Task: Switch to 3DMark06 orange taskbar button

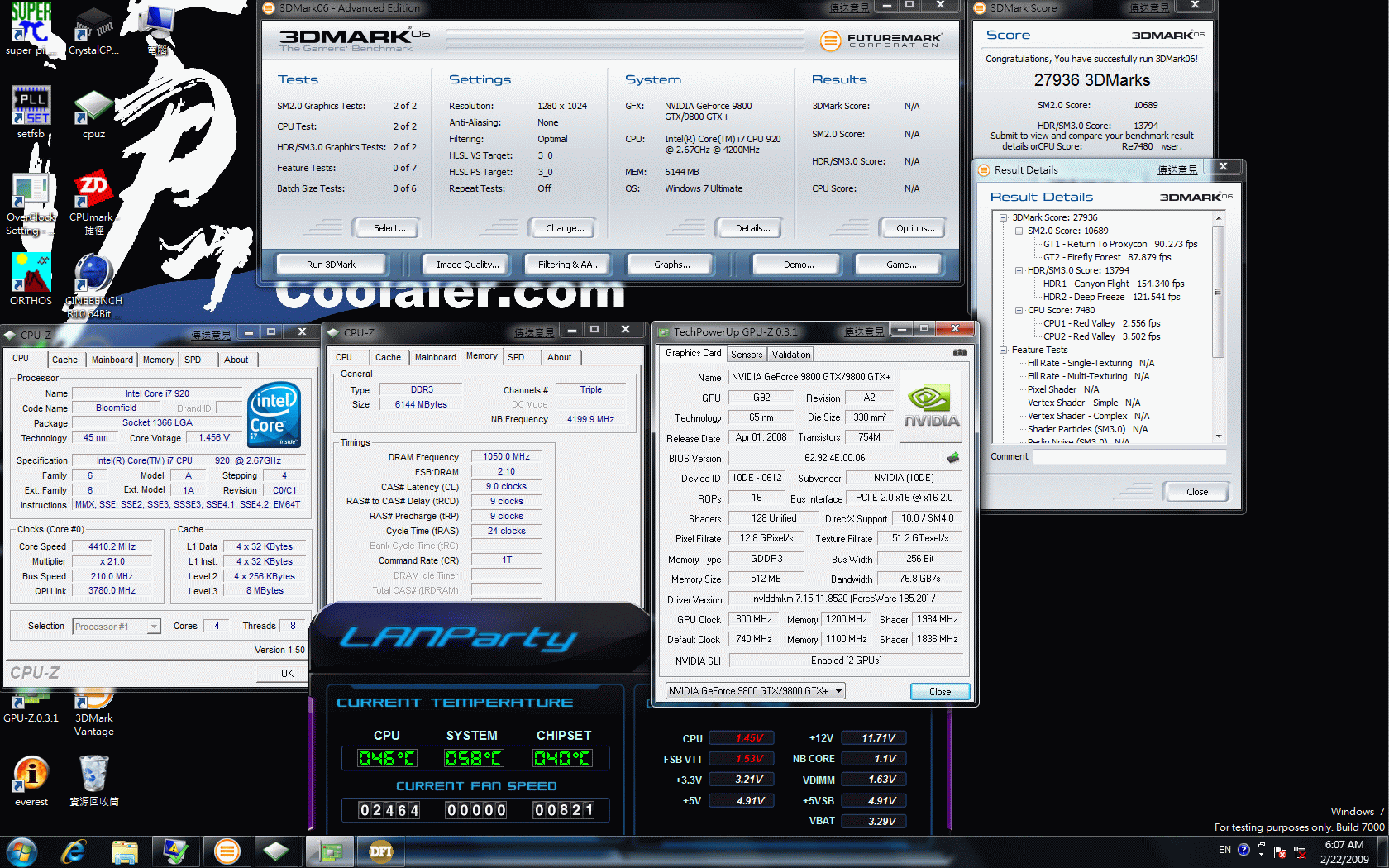Action: pyautogui.click(x=227, y=851)
